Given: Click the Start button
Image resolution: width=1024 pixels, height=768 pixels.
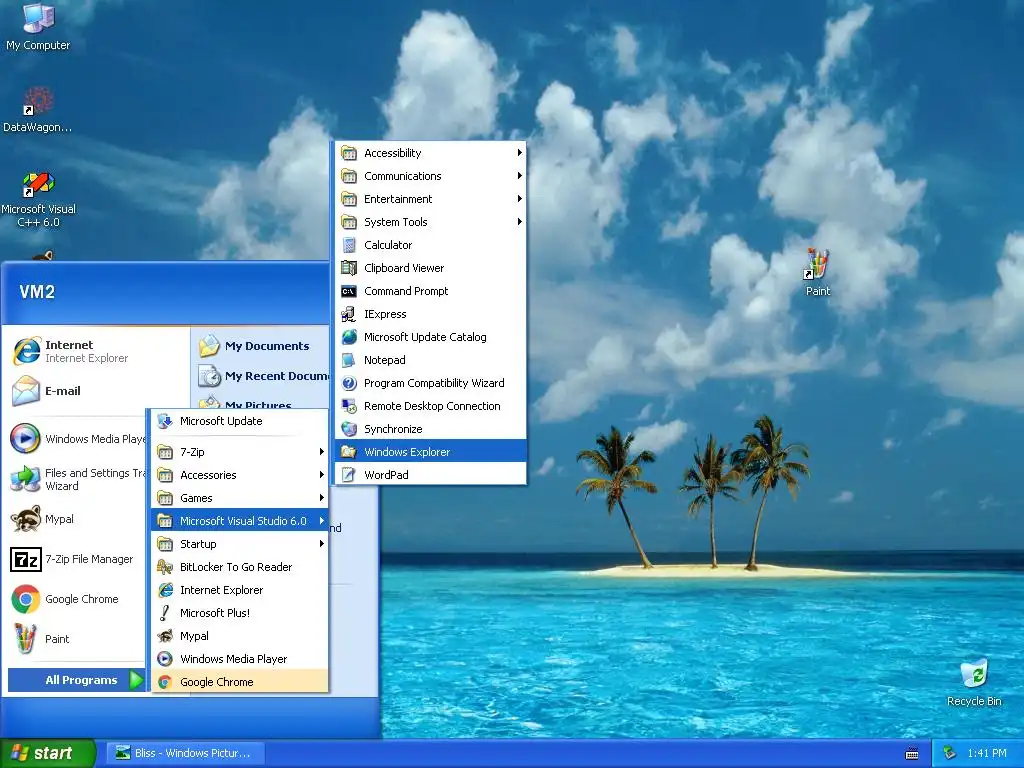Looking at the screenshot, I should pyautogui.click(x=48, y=753).
